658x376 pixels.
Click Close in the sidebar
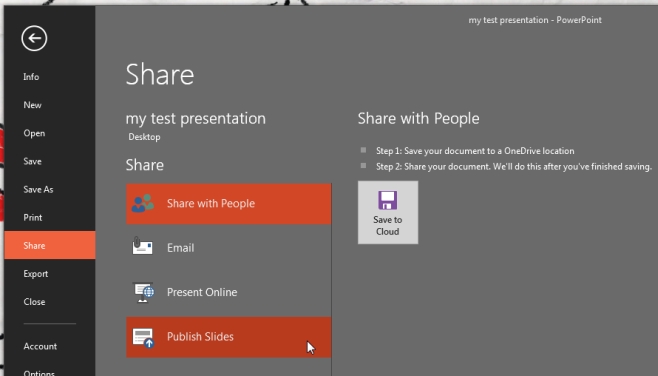pos(34,302)
